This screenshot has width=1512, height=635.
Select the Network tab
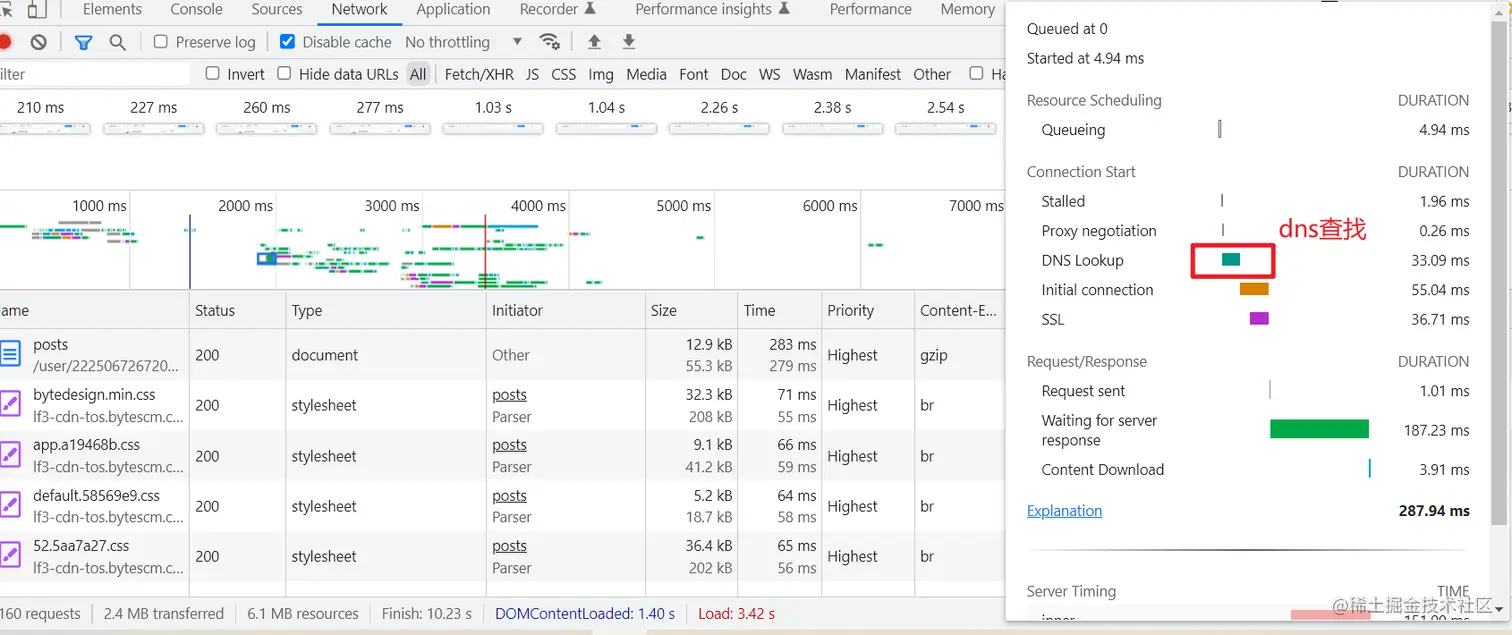pos(359,10)
